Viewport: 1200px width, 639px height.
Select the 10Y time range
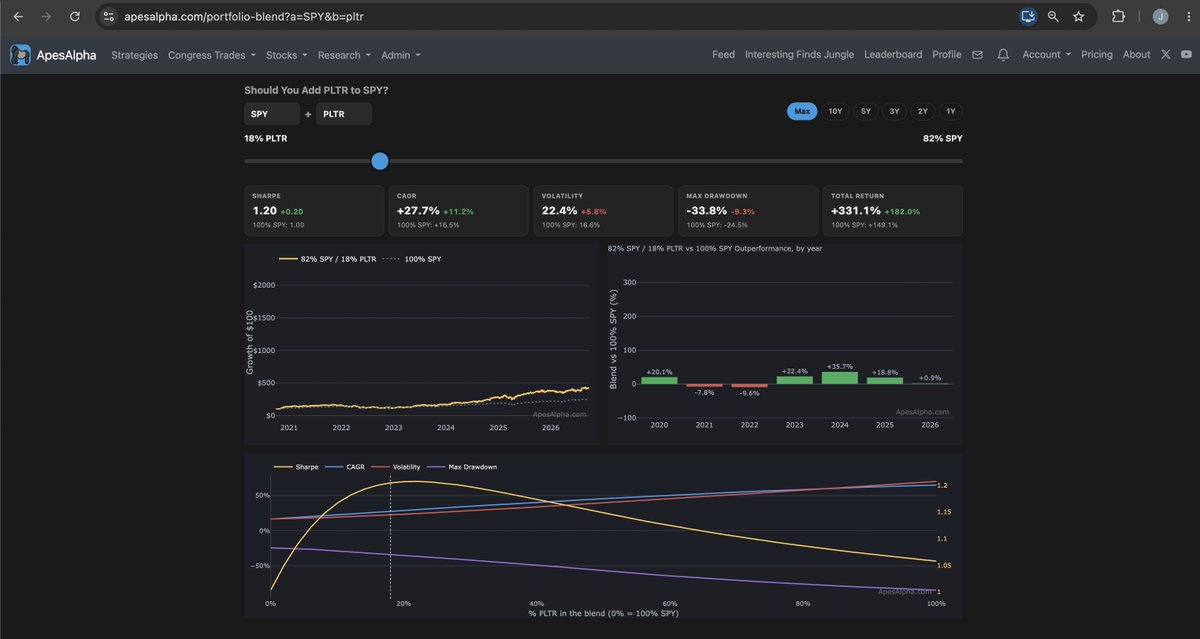coord(835,111)
